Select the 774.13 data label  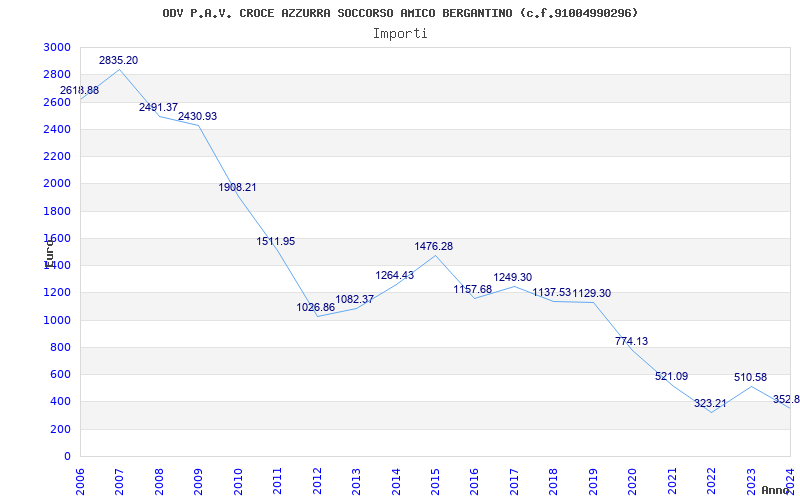pos(631,341)
